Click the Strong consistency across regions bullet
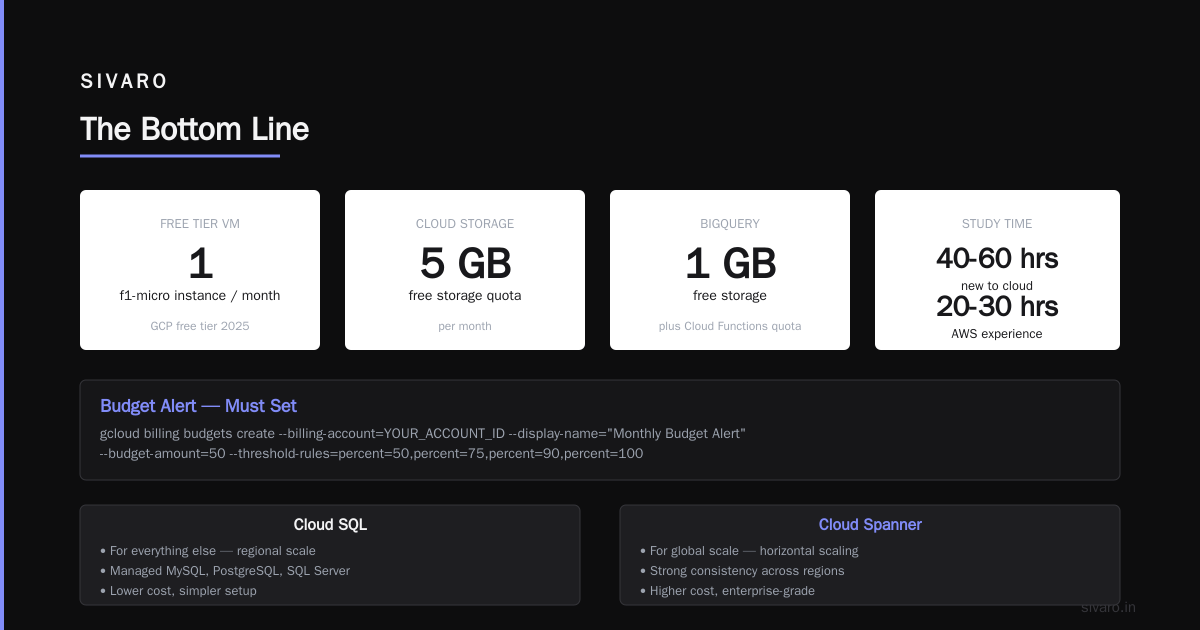The image size is (1200, 630). 742,571
